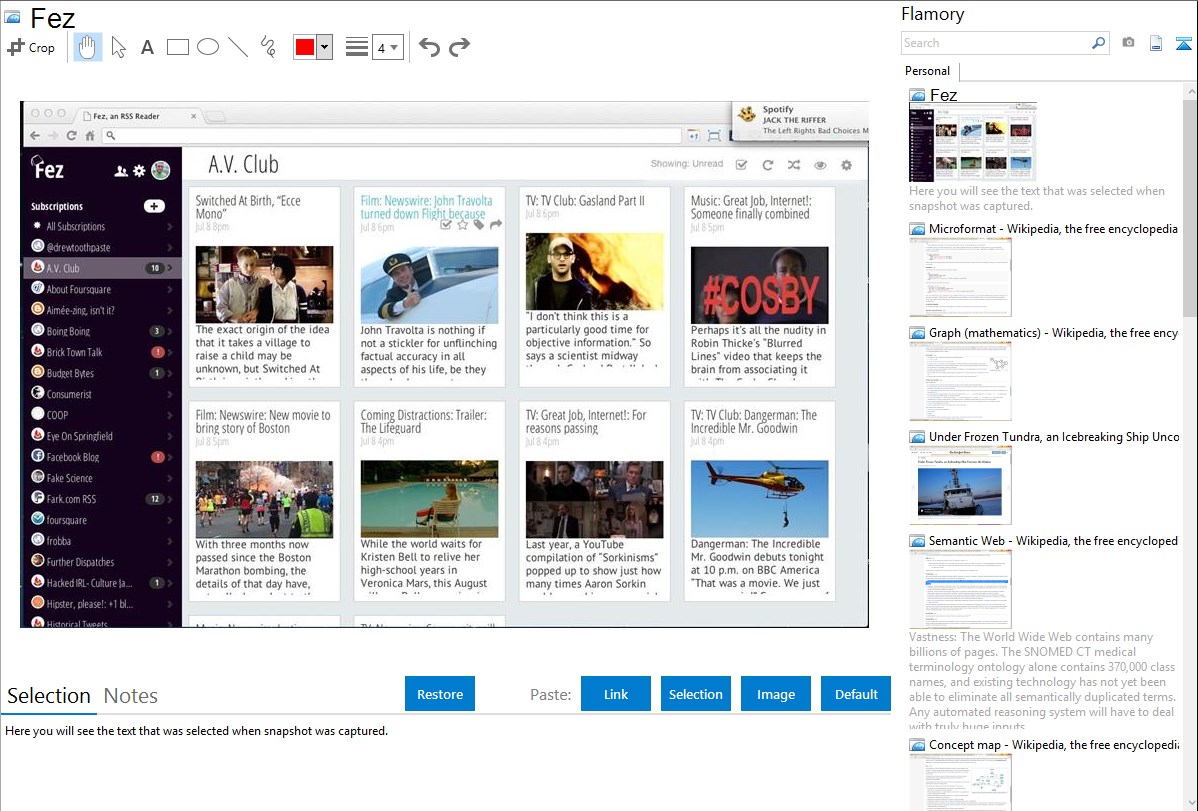Pick the rectangle drawing tool
The image size is (1198, 811).
point(178,47)
